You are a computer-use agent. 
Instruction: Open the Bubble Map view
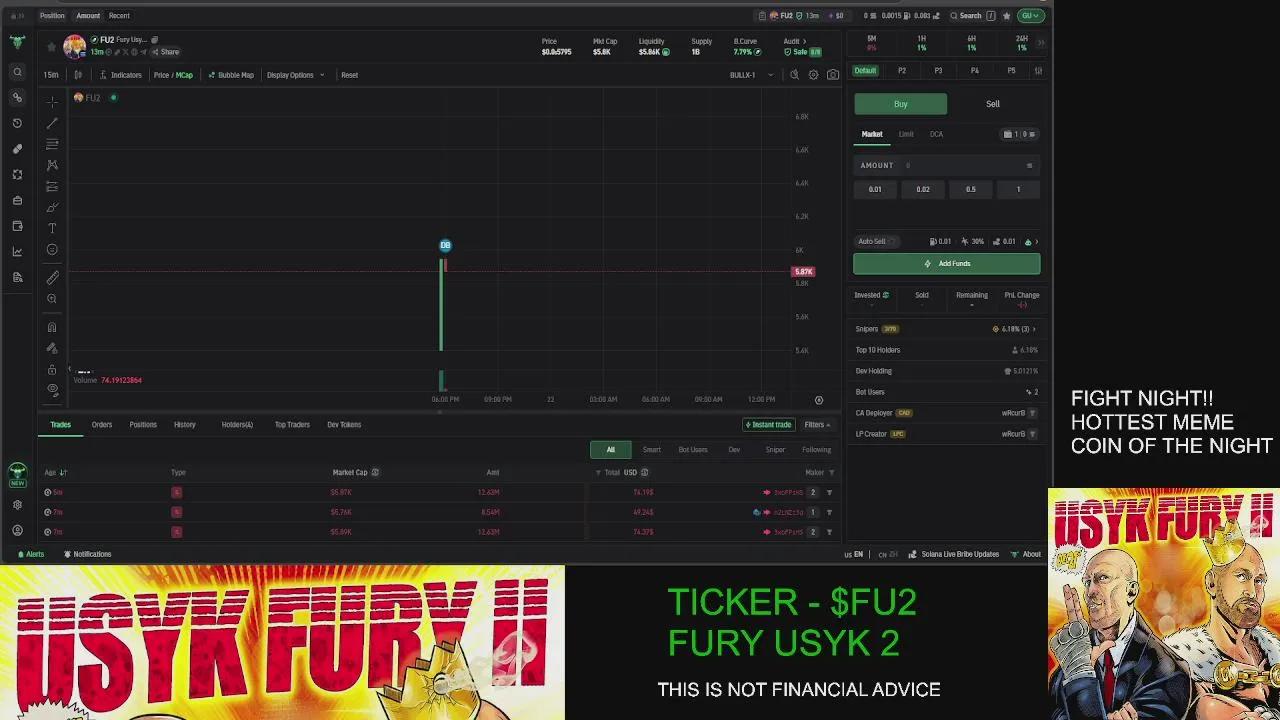[x=231, y=75]
